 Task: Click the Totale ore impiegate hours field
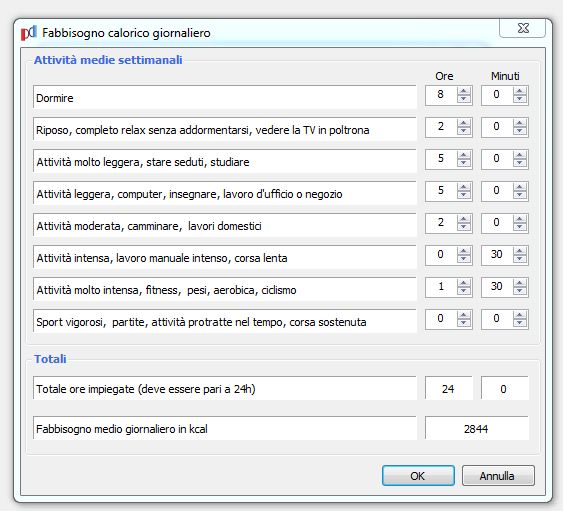click(448, 389)
